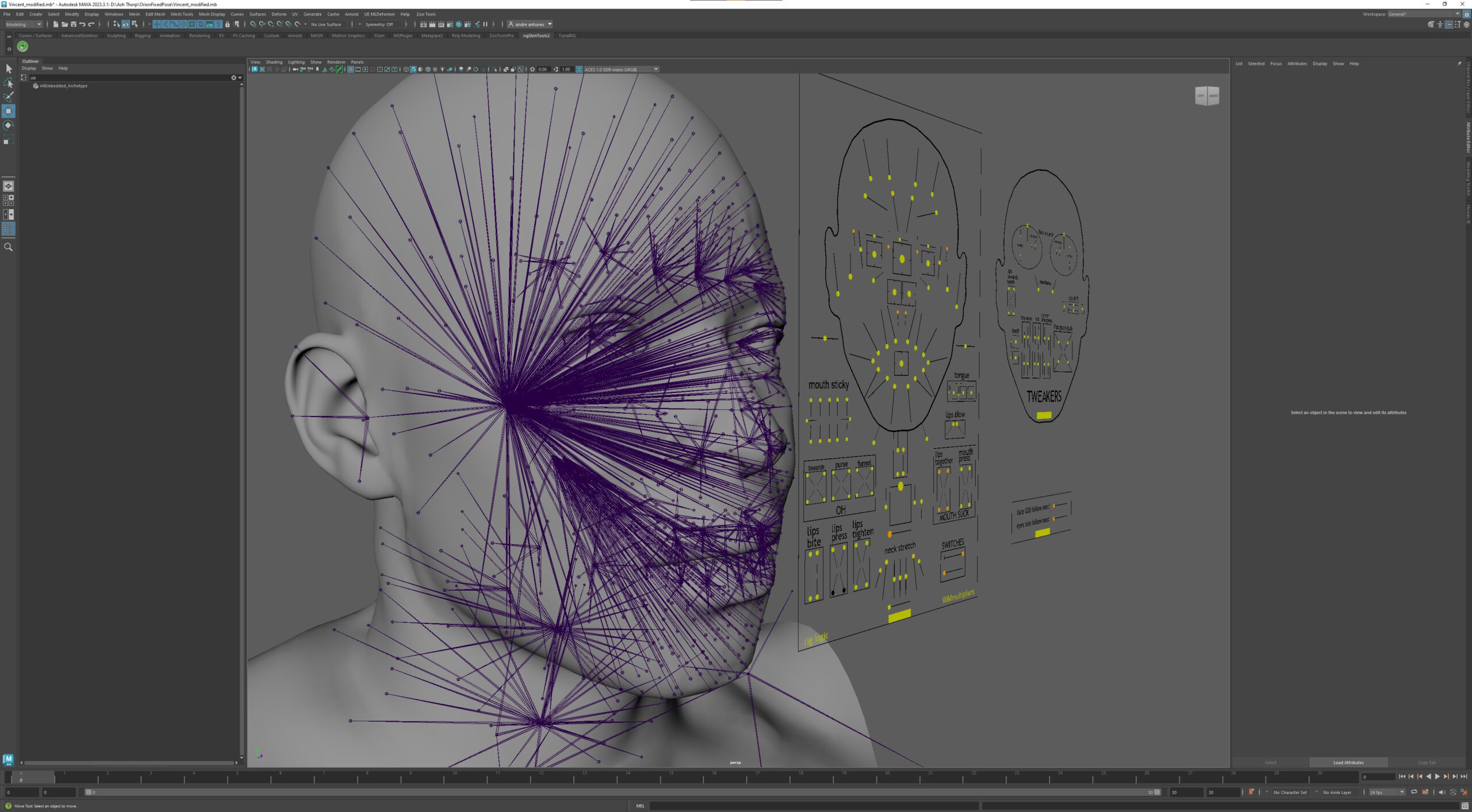1472x812 pixels.
Task: Toggle the lock selection padlock icon
Action: 227,24
